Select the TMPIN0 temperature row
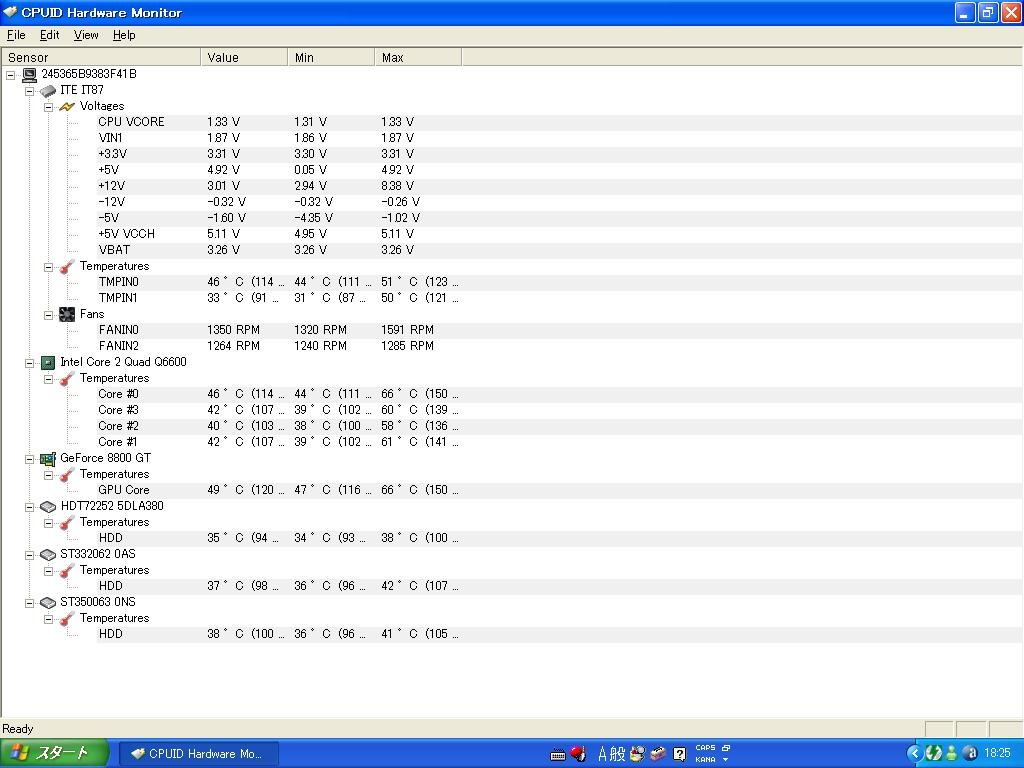Screen dimensions: 1024x768 [x=560, y=282]
